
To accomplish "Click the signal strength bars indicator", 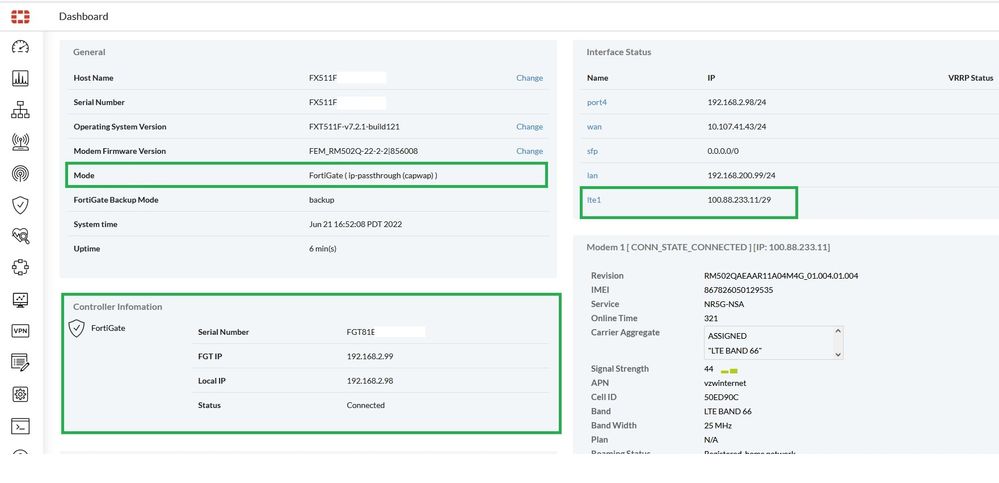I will pos(729,371).
